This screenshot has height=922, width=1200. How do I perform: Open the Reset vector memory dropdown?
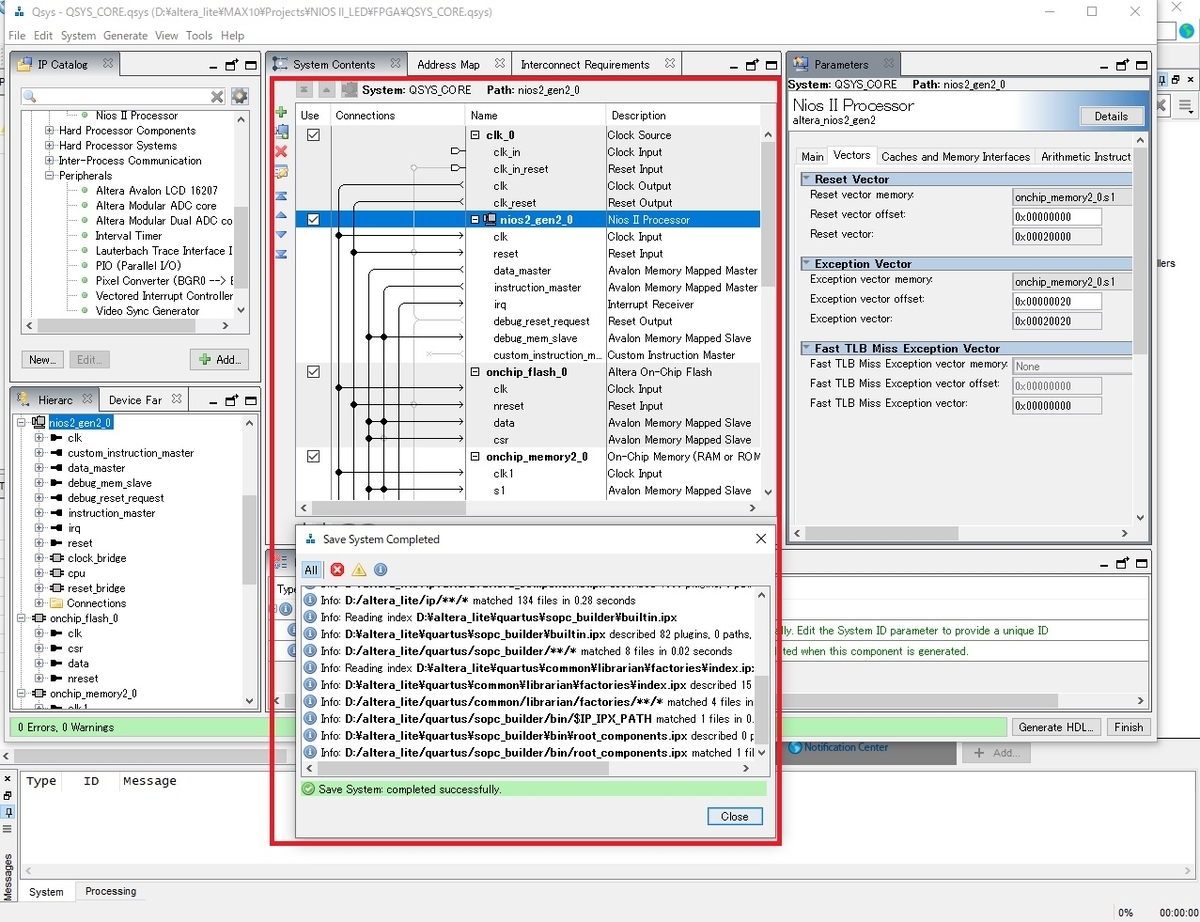pyautogui.click(x=1072, y=197)
